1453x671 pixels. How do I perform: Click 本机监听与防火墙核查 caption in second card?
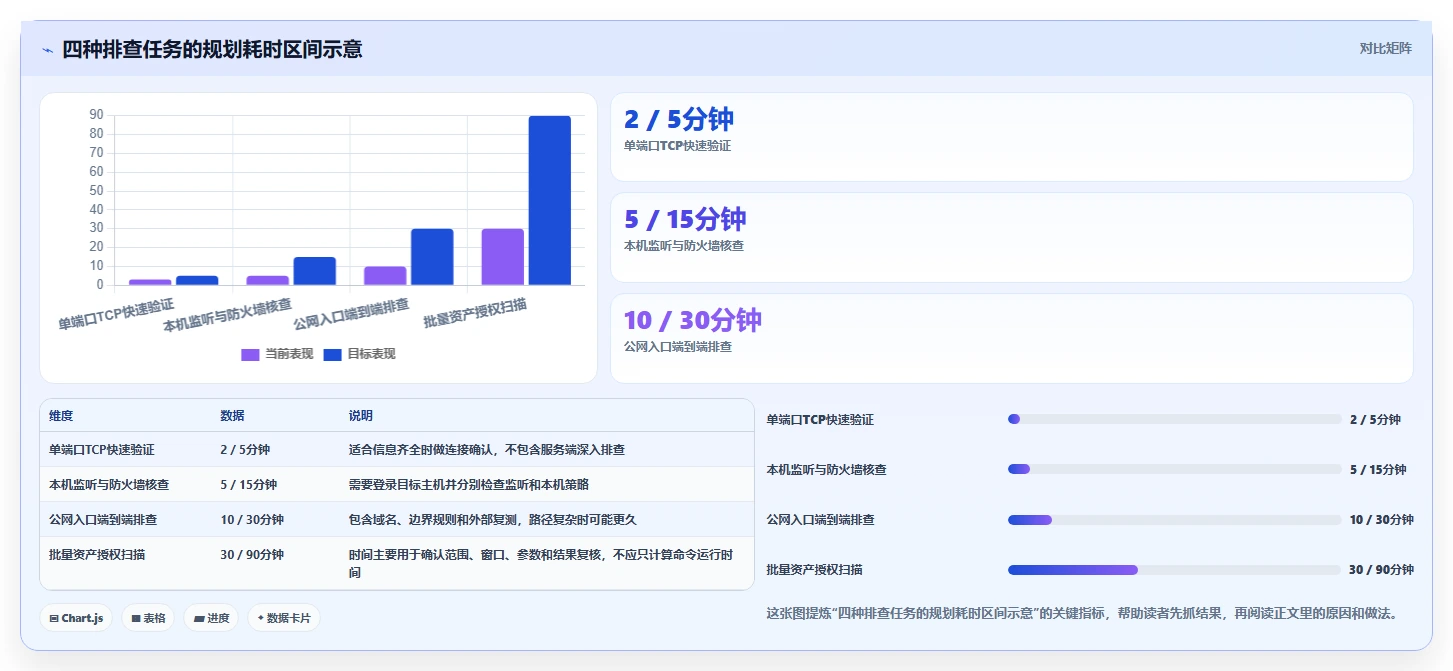pyautogui.click(x=684, y=246)
